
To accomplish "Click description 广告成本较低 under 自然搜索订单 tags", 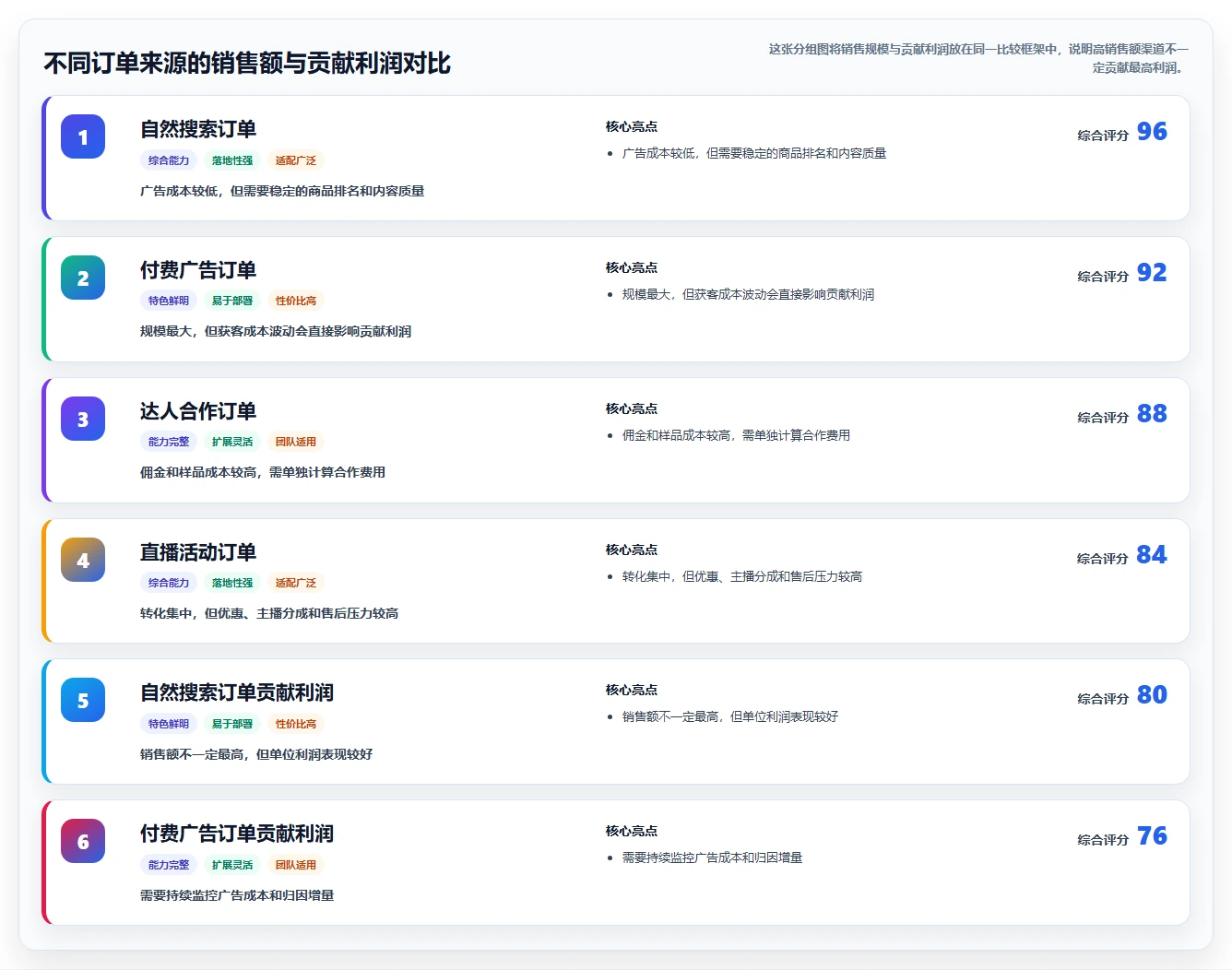I will click(x=282, y=191).
